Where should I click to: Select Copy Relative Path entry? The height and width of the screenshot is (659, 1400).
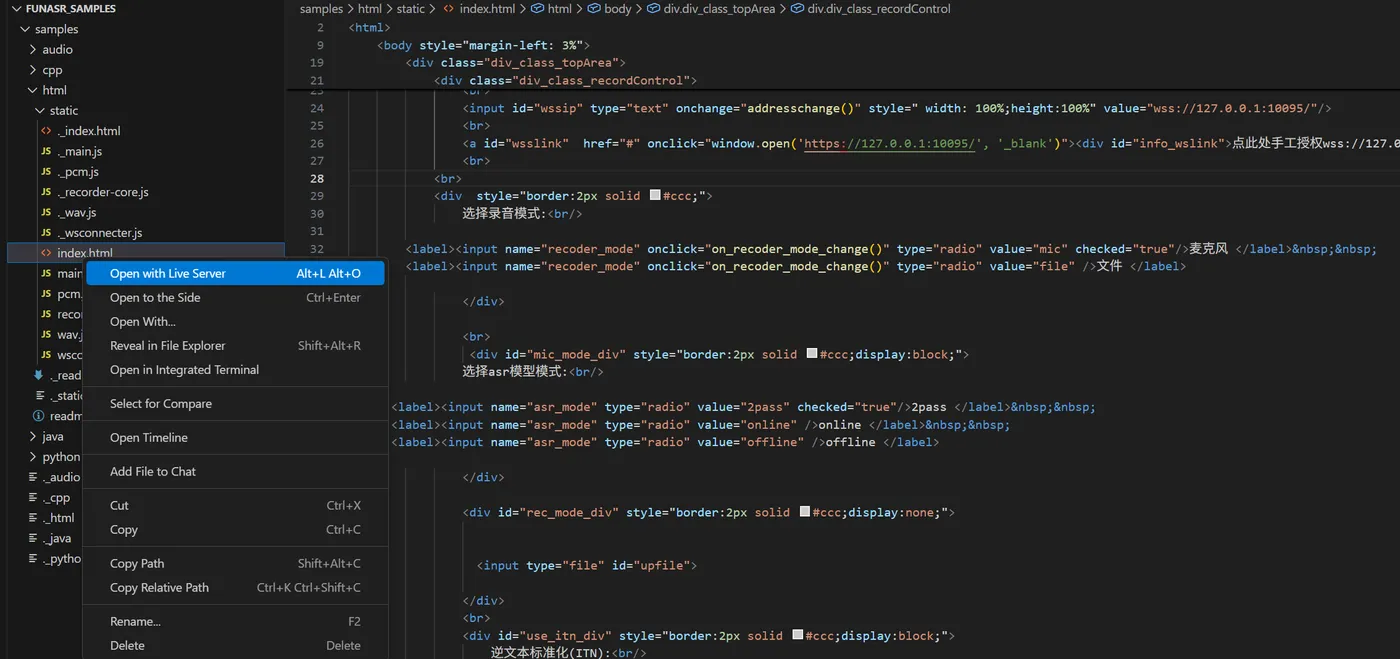tap(235, 587)
